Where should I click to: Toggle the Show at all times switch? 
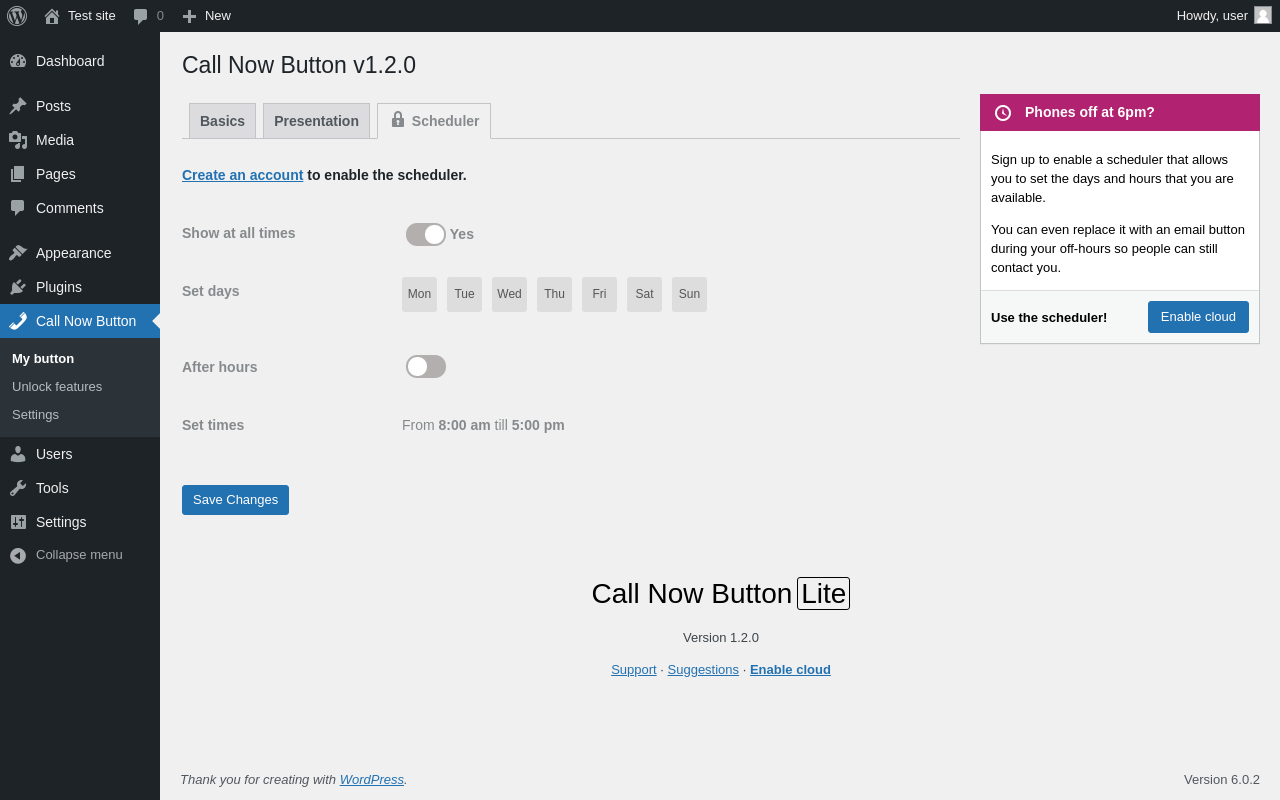pyautogui.click(x=426, y=234)
